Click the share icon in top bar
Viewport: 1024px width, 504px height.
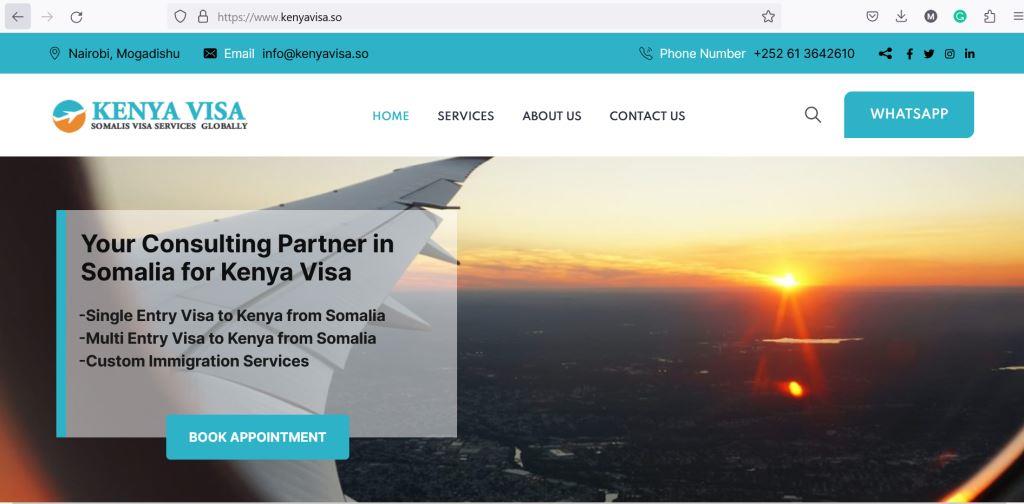[885, 54]
